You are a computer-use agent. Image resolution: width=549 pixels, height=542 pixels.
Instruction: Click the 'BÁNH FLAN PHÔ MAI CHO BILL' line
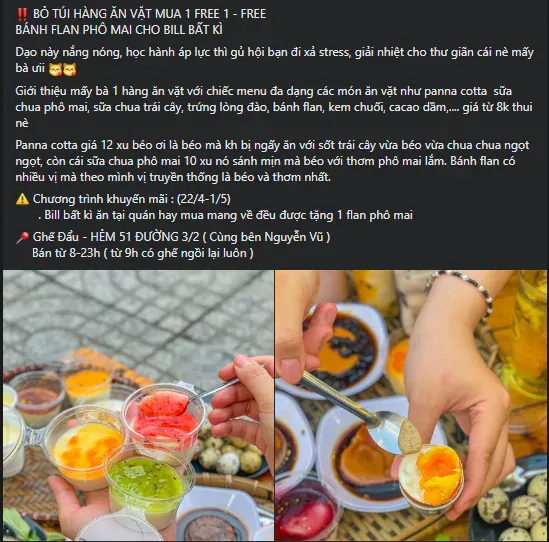[x=119, y=30]
